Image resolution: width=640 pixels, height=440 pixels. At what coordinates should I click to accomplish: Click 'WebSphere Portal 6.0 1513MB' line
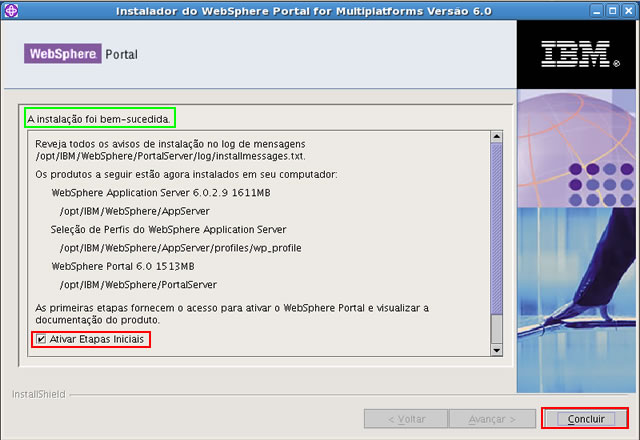coord(123,267)
